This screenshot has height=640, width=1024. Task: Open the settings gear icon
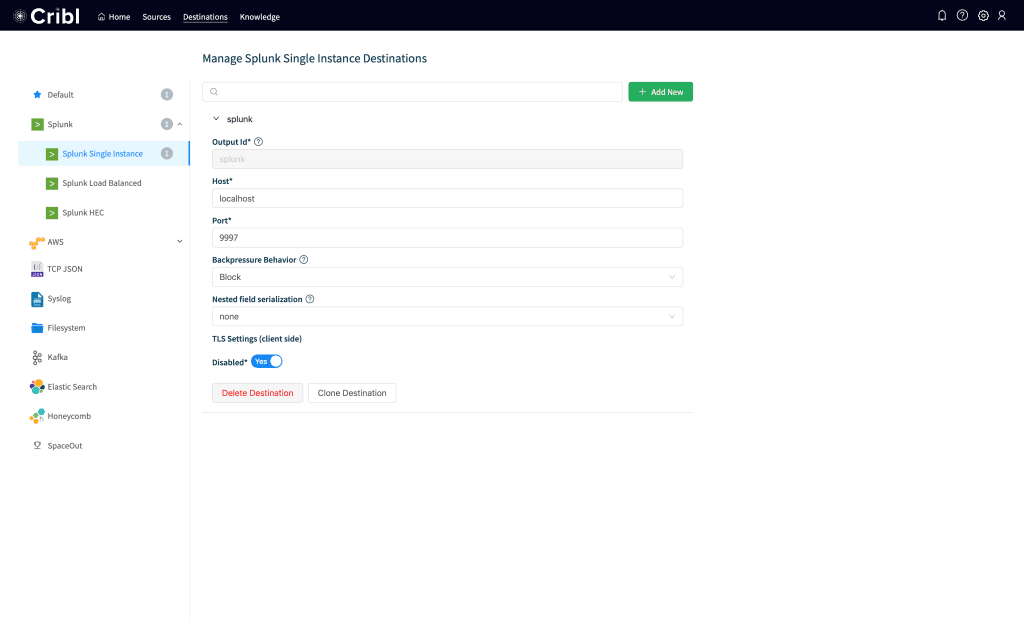983,16
